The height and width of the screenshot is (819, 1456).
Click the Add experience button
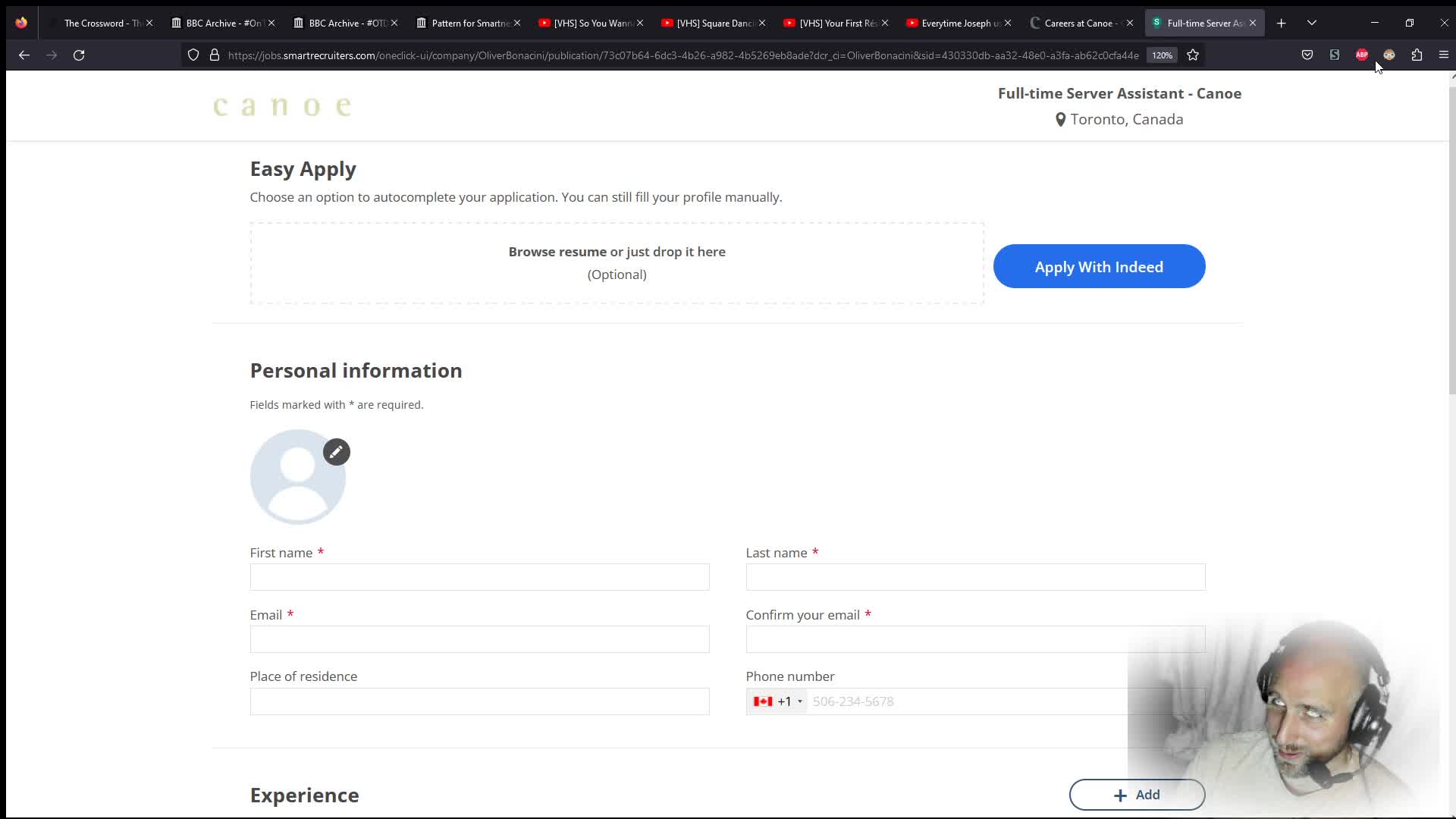pos(1137,795)
